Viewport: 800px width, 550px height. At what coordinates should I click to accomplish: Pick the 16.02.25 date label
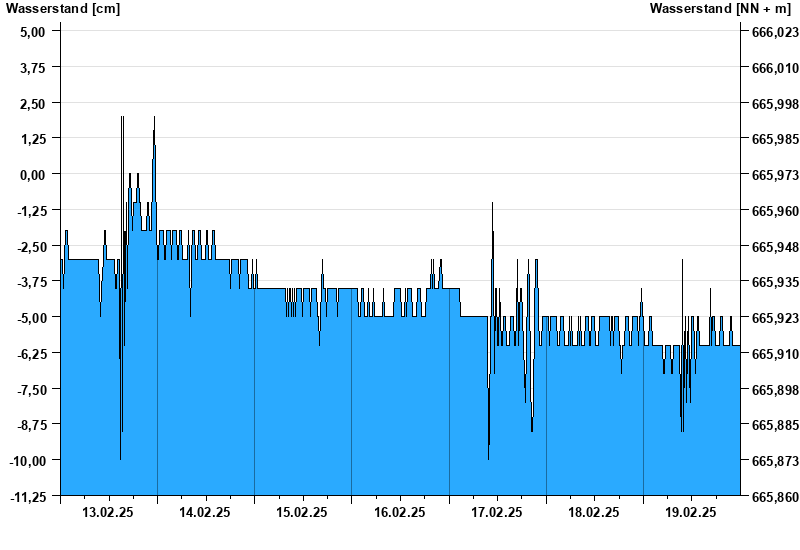(x=399, y=513)
